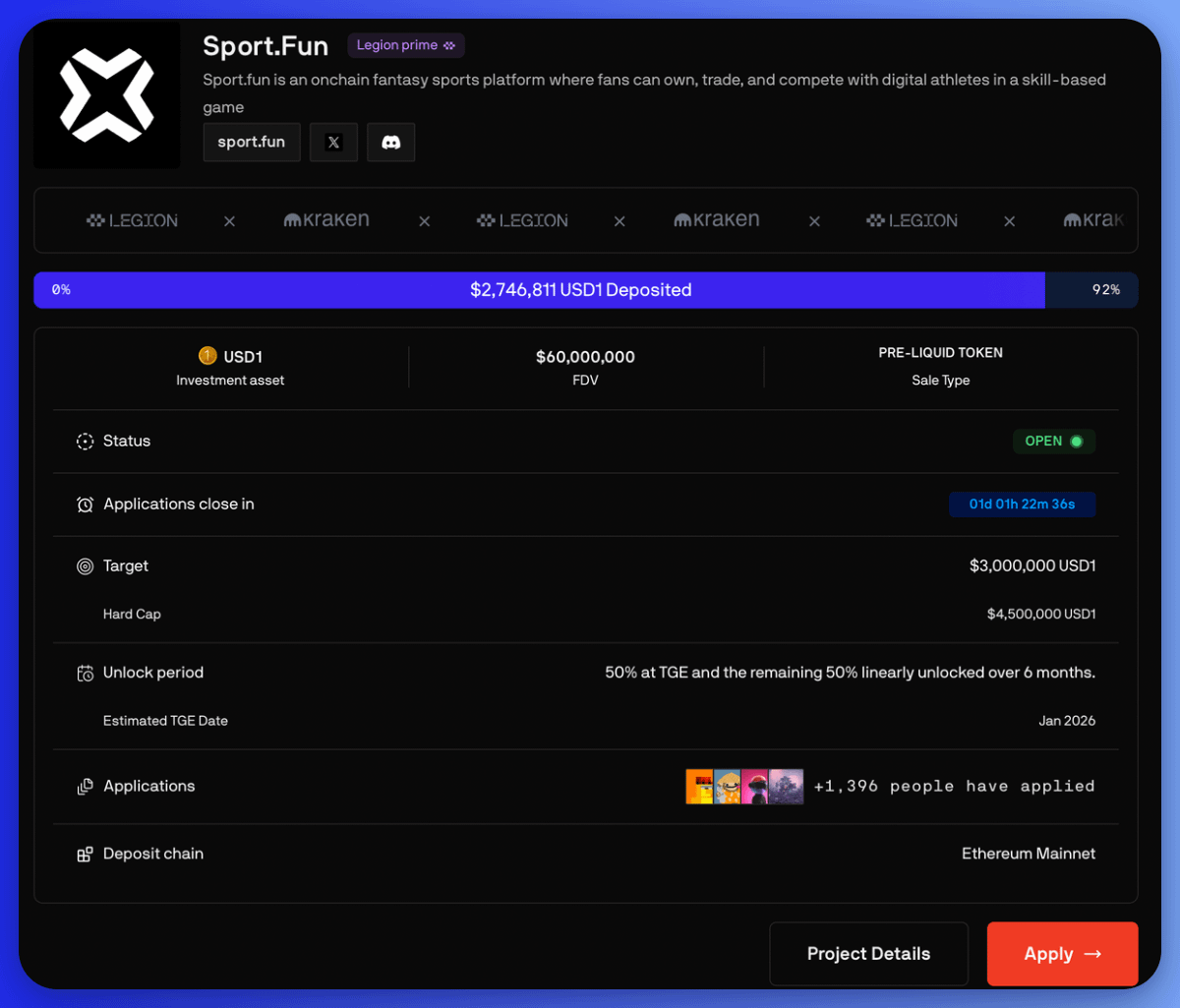Image resolution: width=1180 pixels, height=1008 pixels.
Task: Click the Sport.Fun project title
Action: click(x=265, y=46)
